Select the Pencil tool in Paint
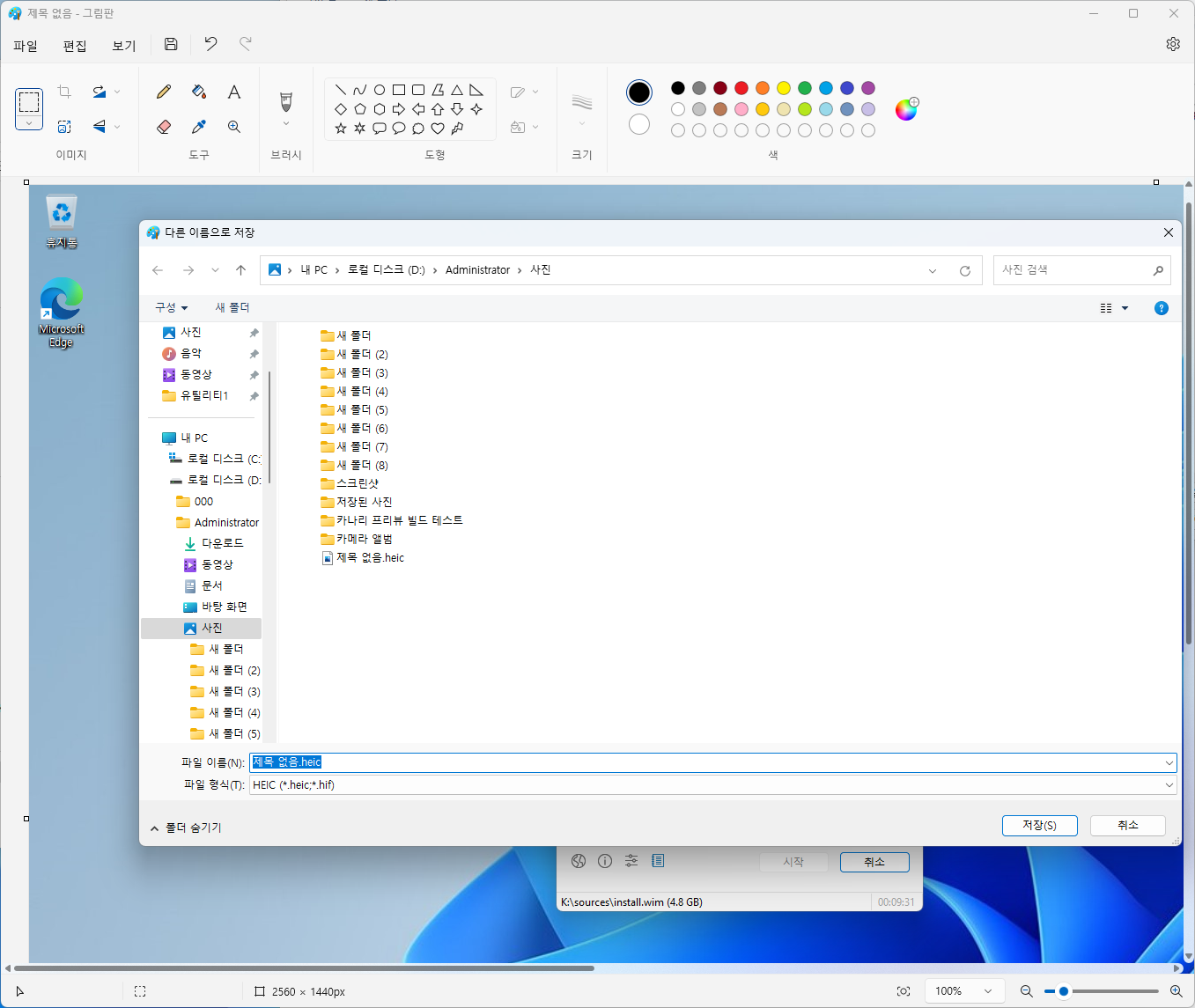1195x1008 pixels. [x=164, y=92]
